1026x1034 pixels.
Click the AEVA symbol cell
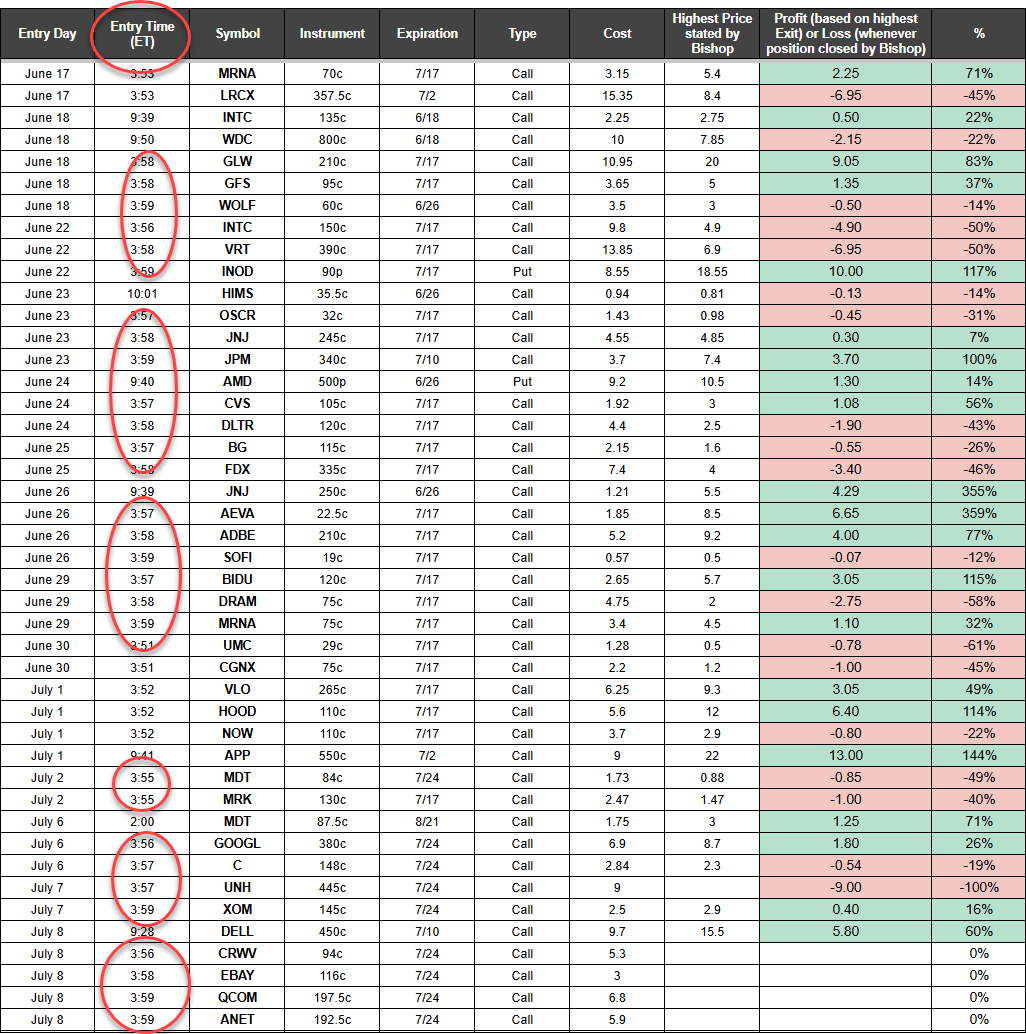pos(237,514)
